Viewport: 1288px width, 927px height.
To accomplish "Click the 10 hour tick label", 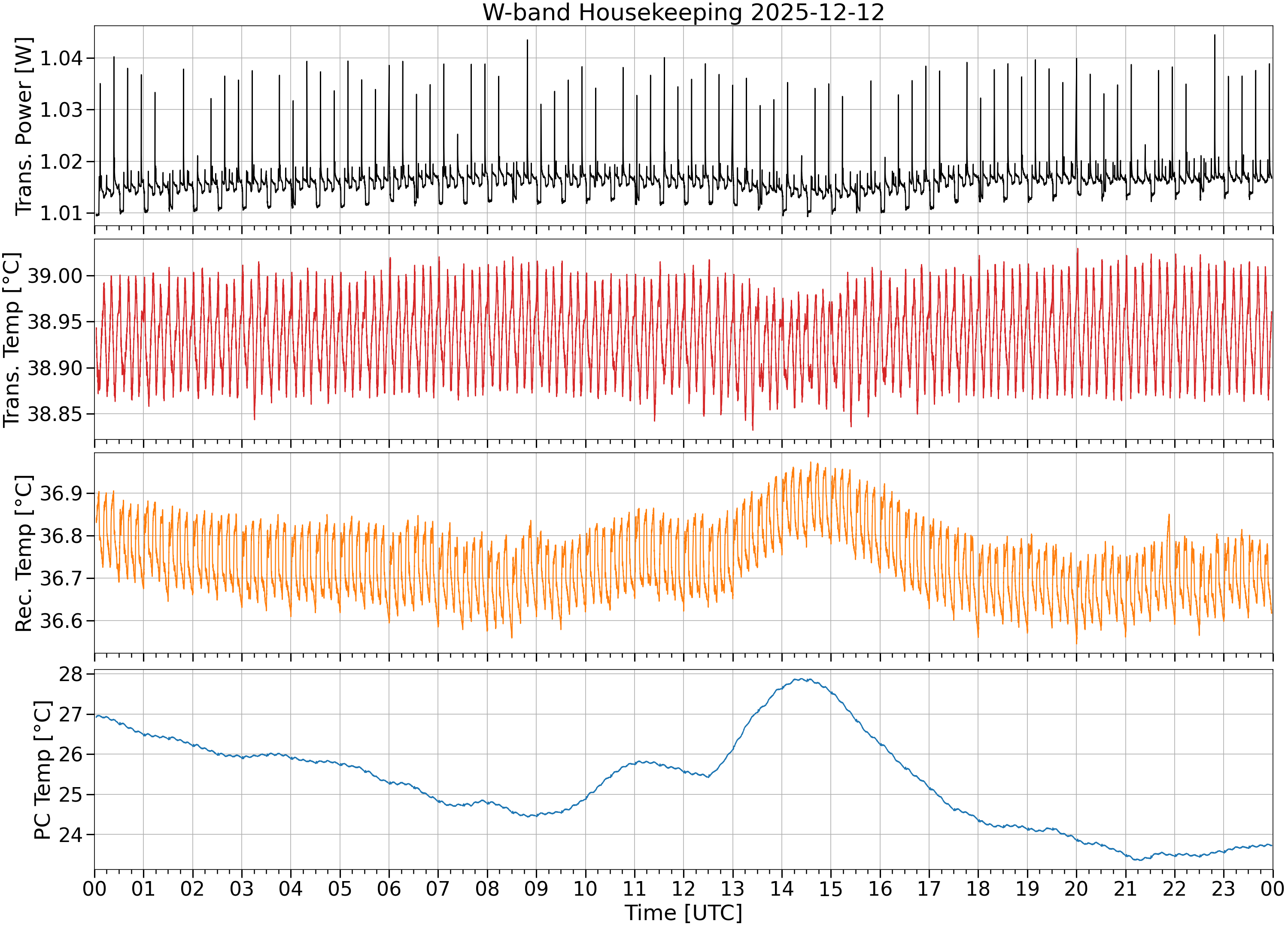I will pos(585,888).
